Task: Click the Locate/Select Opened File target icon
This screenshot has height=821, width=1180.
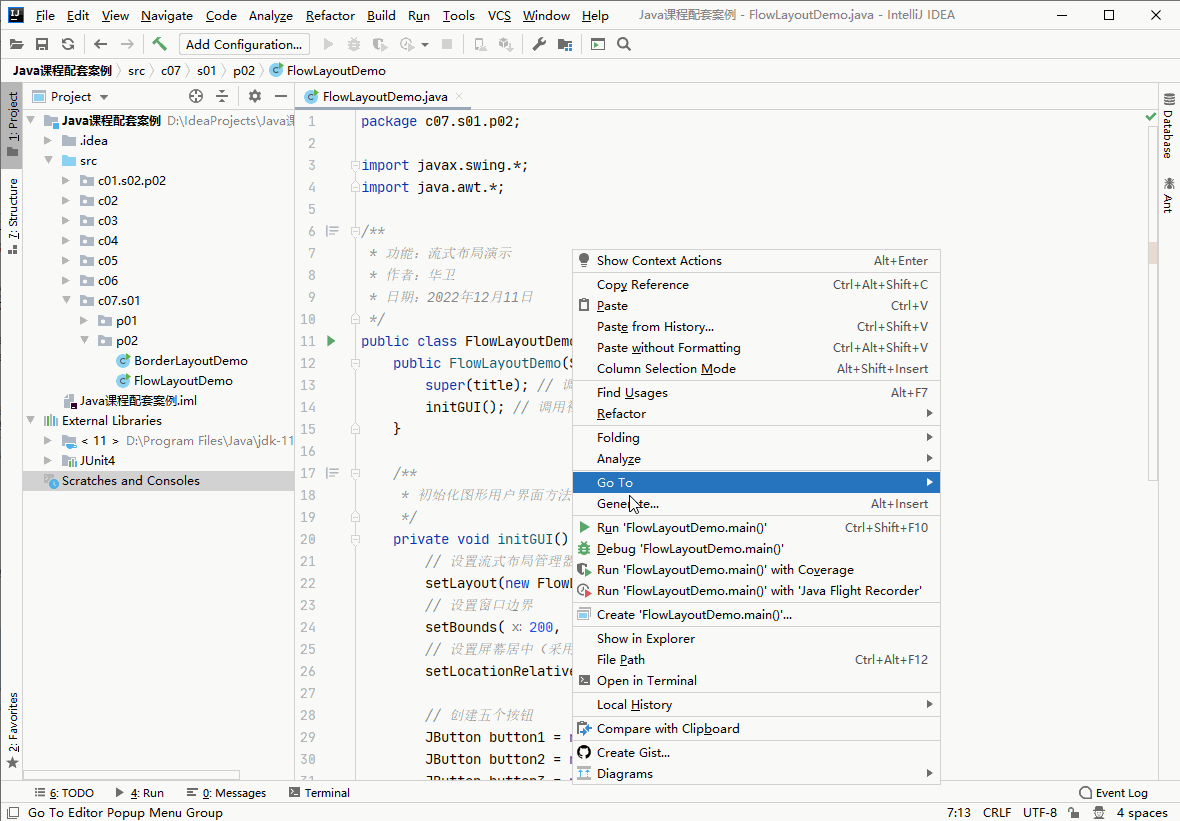Action: (x=196, y=96)
